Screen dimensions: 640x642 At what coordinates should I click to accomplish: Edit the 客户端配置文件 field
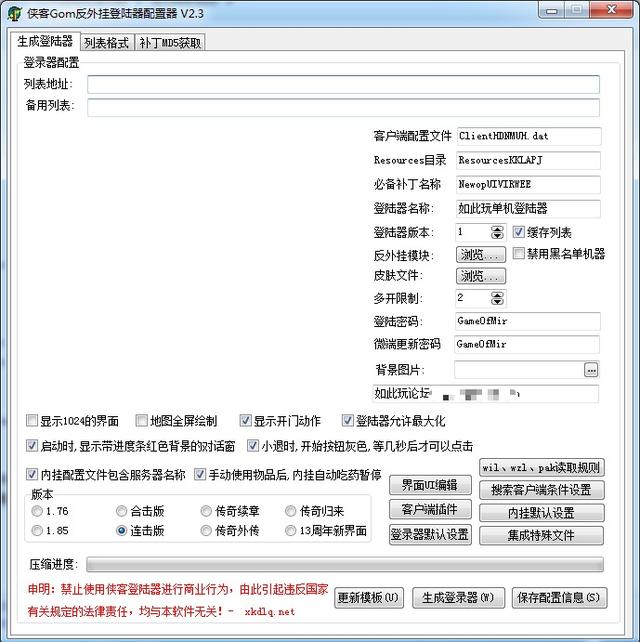529,136
